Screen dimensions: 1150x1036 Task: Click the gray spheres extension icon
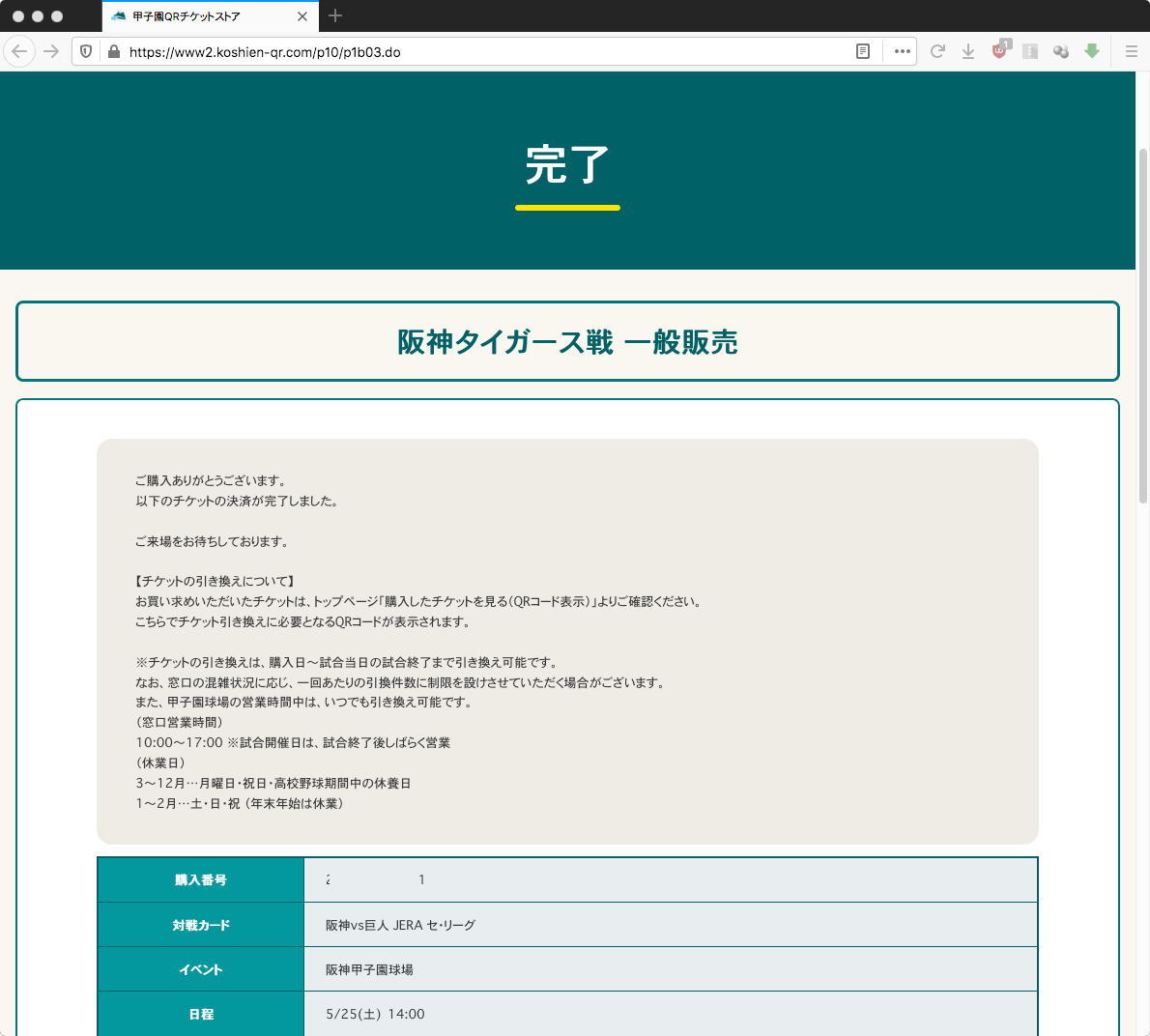point(1060,51)
